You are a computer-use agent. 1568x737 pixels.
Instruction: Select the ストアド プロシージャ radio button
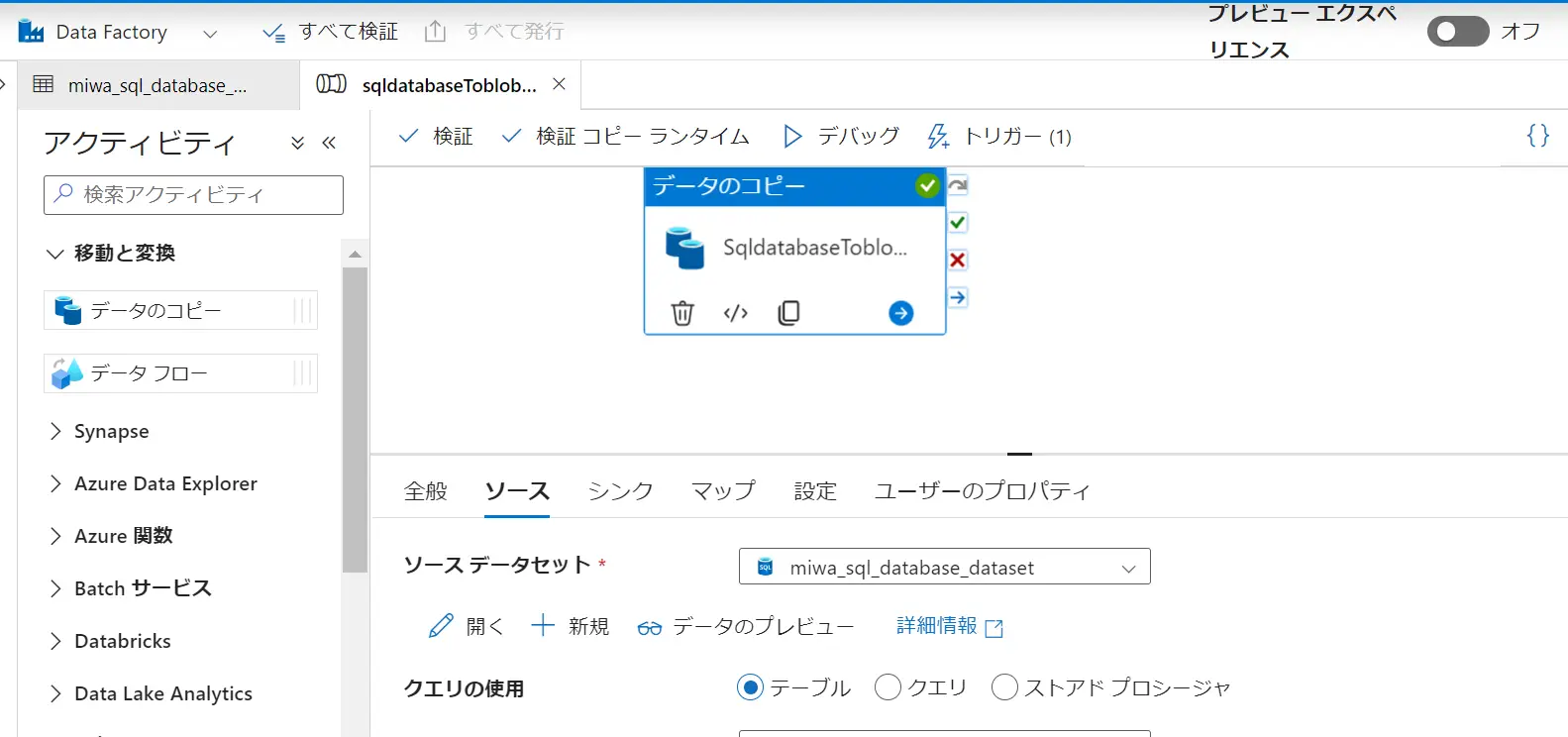(x=1004, y=687)
